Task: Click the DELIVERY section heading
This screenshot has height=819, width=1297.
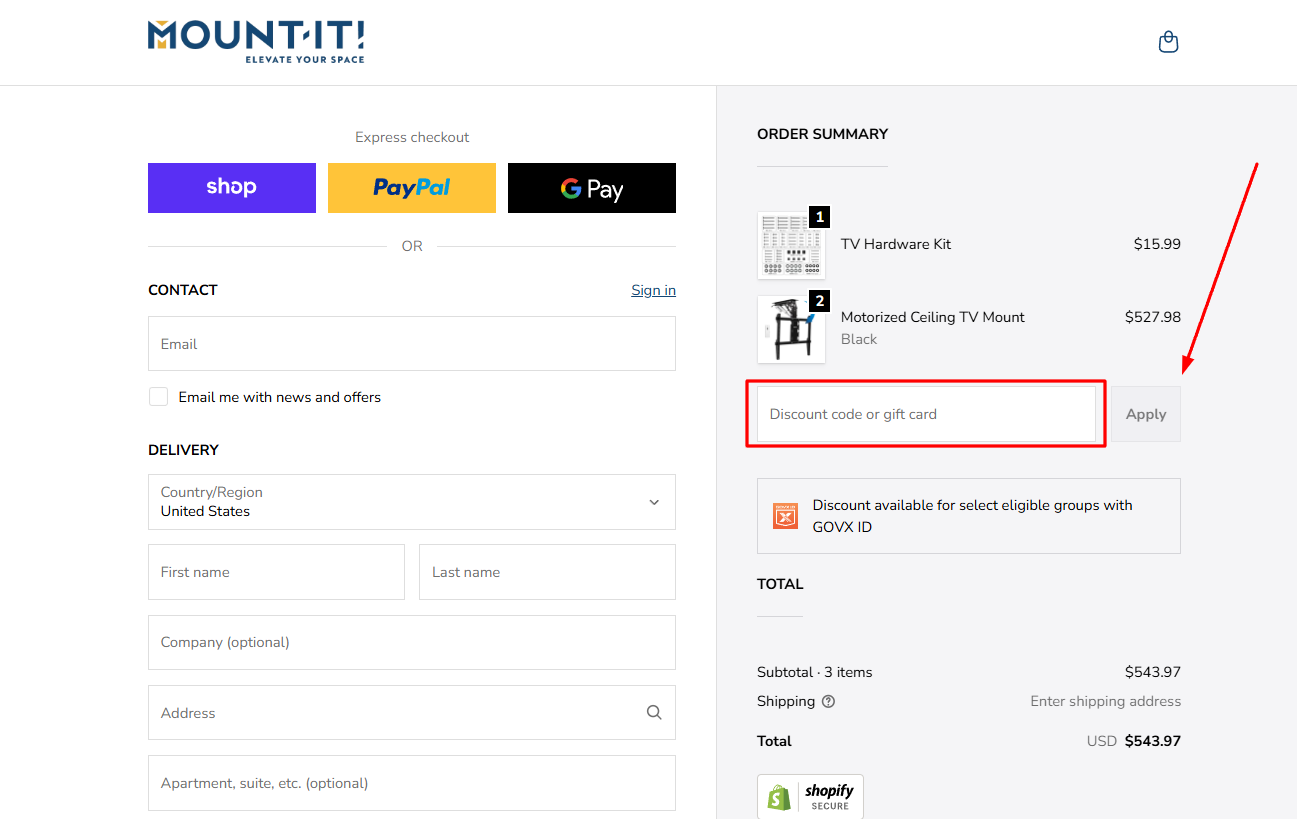Action: (184, 450)
